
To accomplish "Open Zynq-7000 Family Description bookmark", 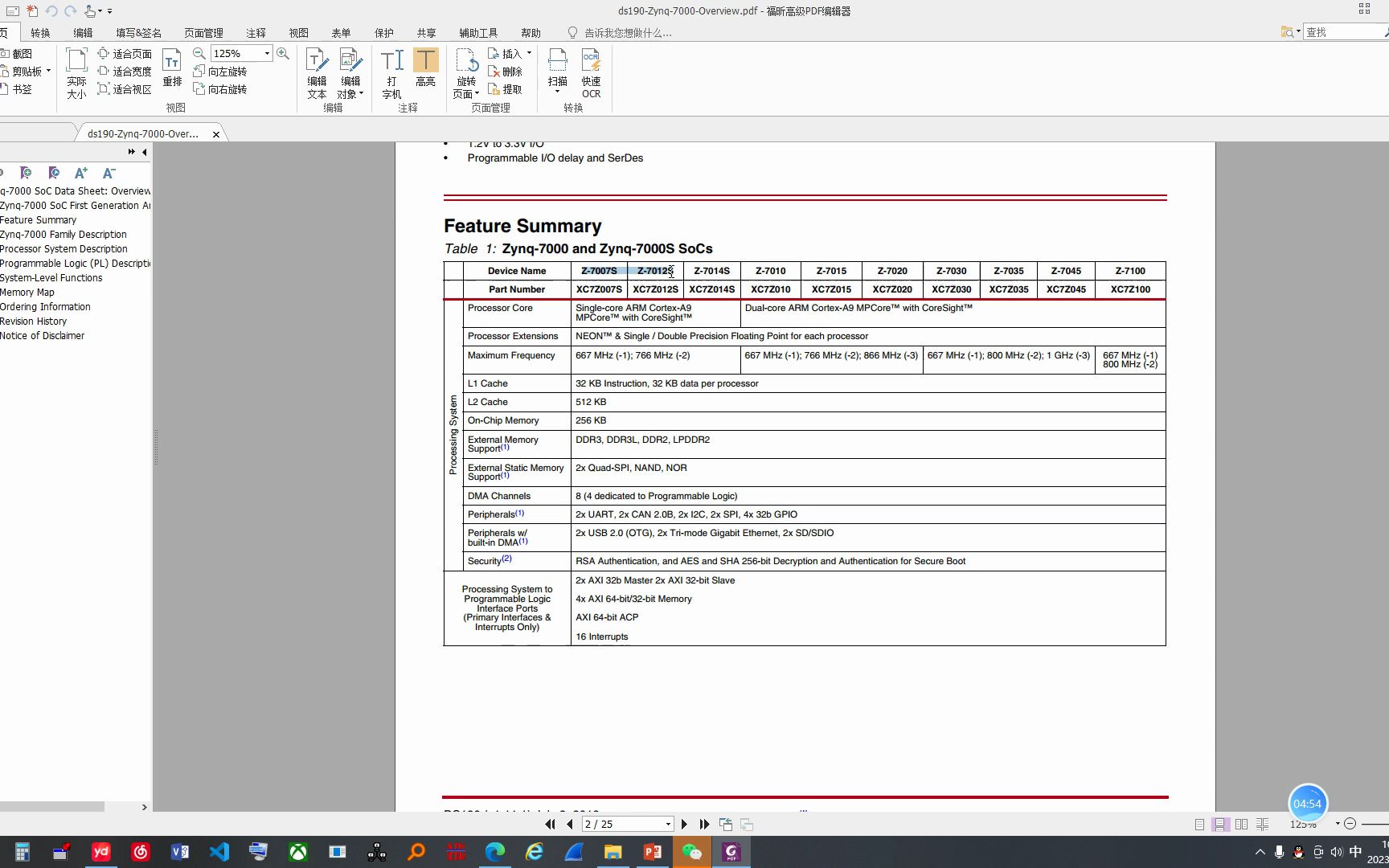I will pos(63,234).
